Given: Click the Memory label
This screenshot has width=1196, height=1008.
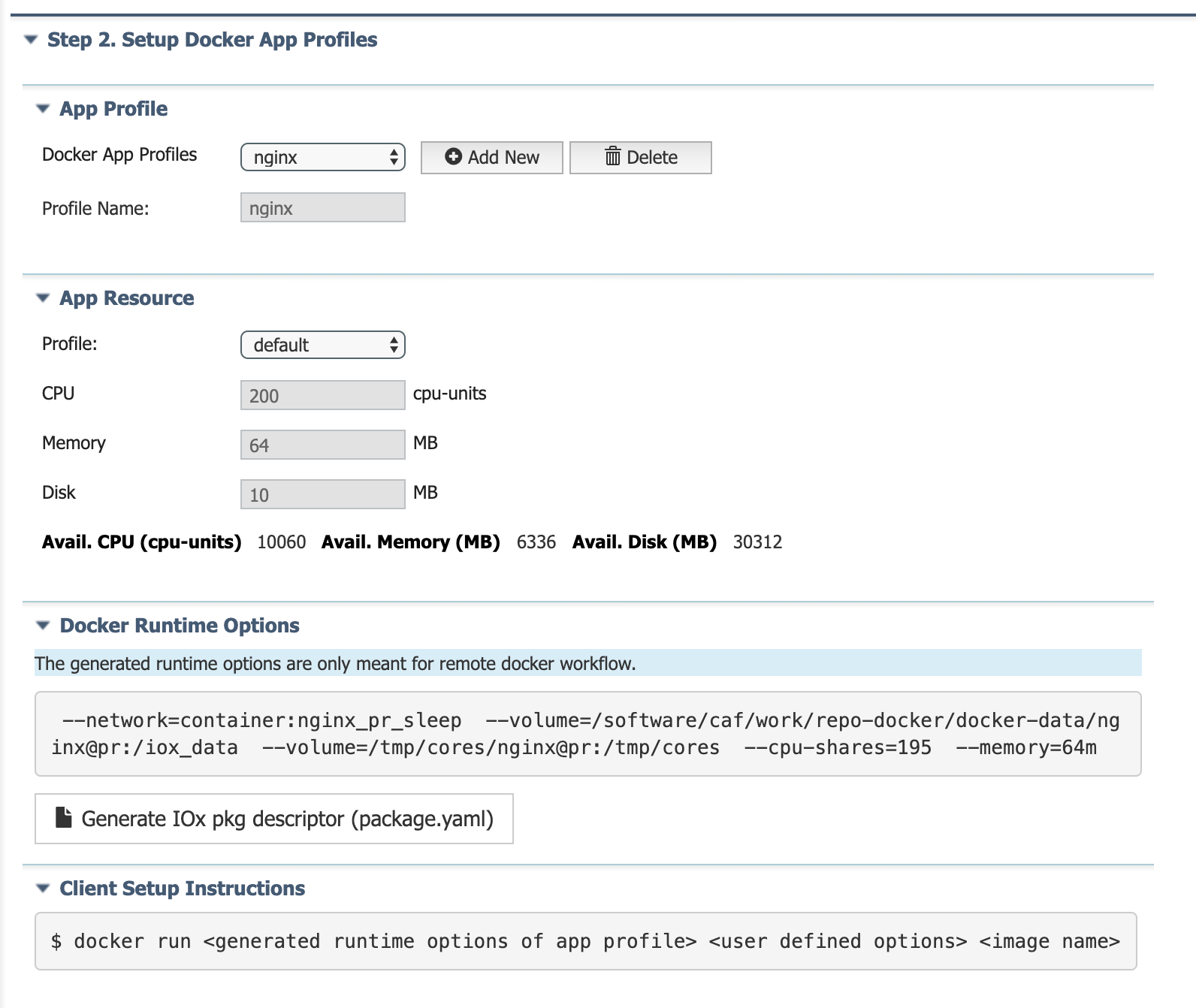Looking at the screenshot, I should 74,443.
